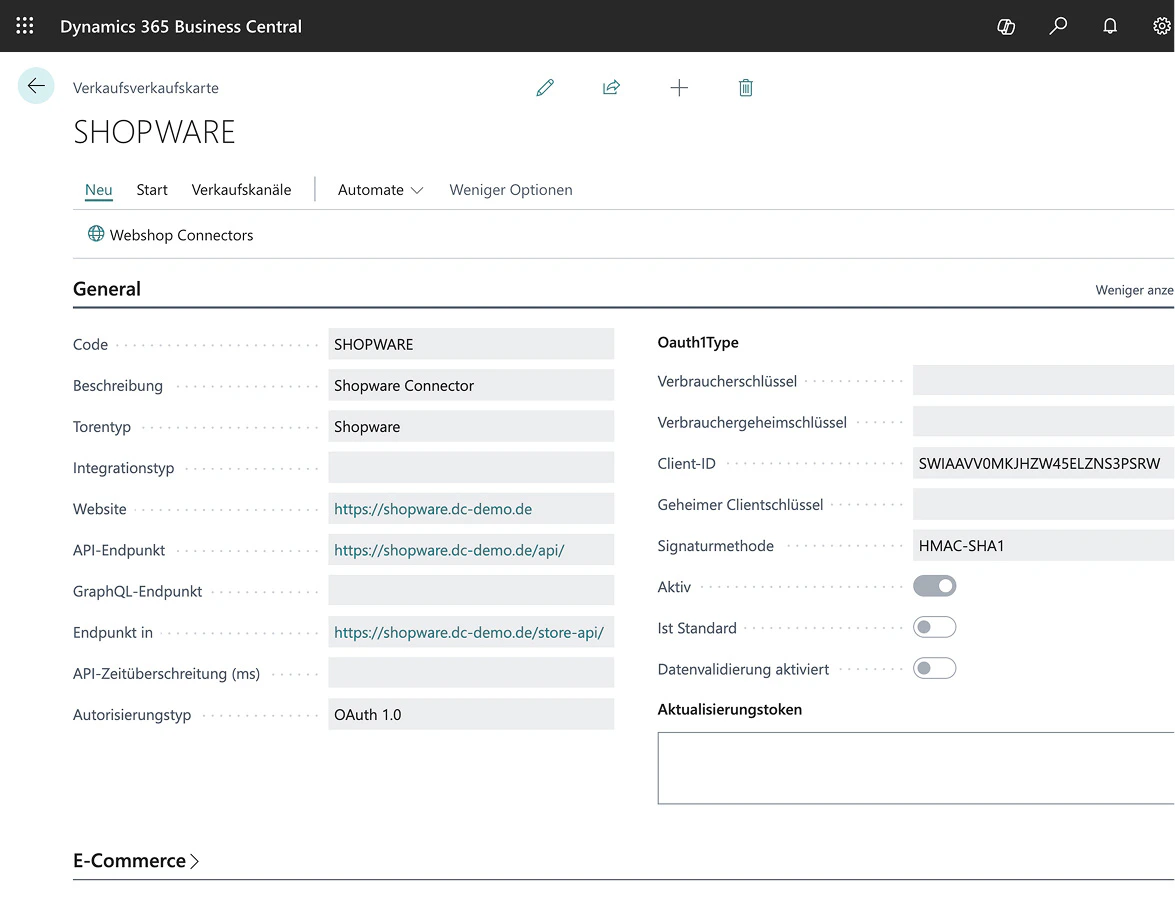Click the Torentyp field
The height and width of the screenshot is (903, 1175).
471,426
